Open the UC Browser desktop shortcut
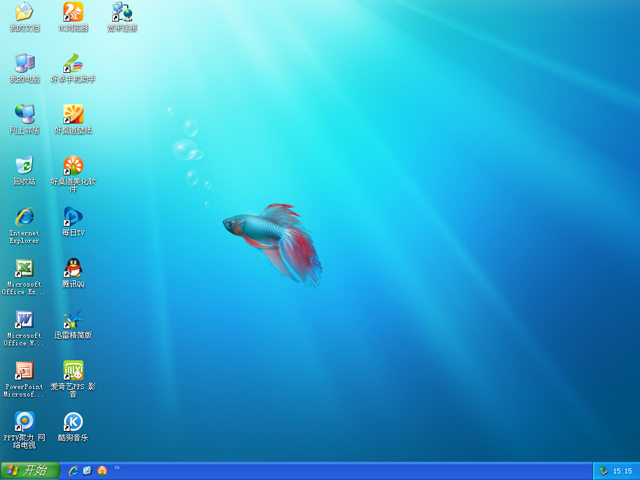 point(73,12)
